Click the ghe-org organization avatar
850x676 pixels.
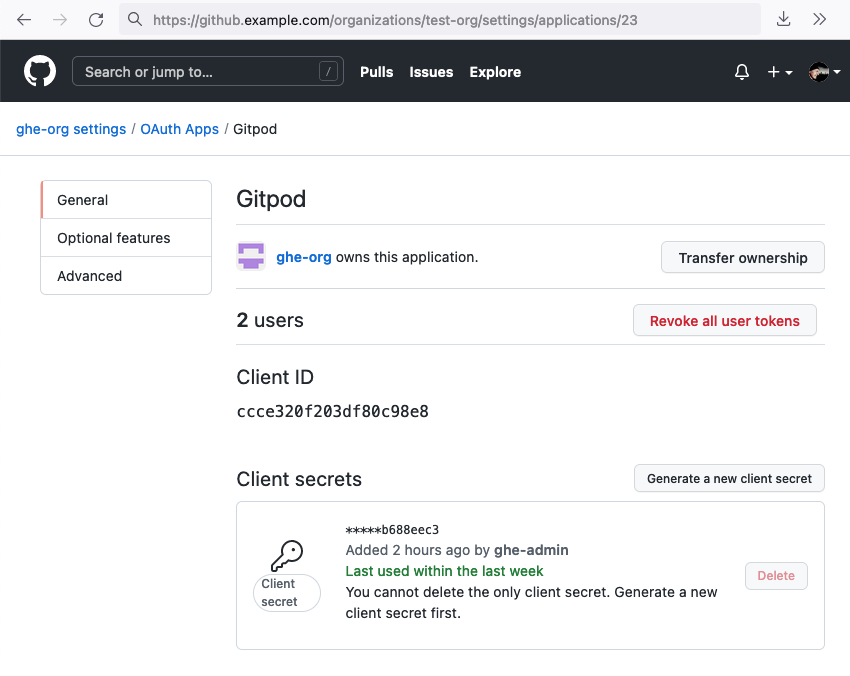click(250, 257)
